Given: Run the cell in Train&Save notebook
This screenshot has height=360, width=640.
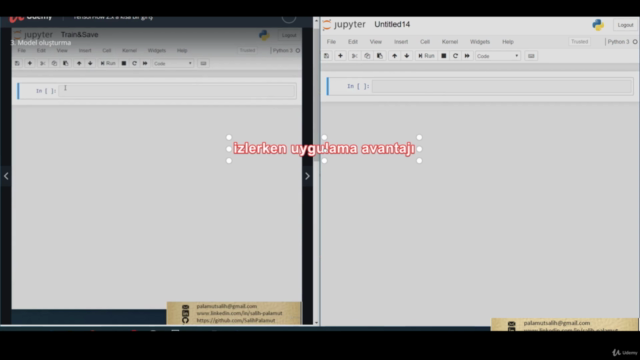Looking at the screenshot, I should pos(108,63).
